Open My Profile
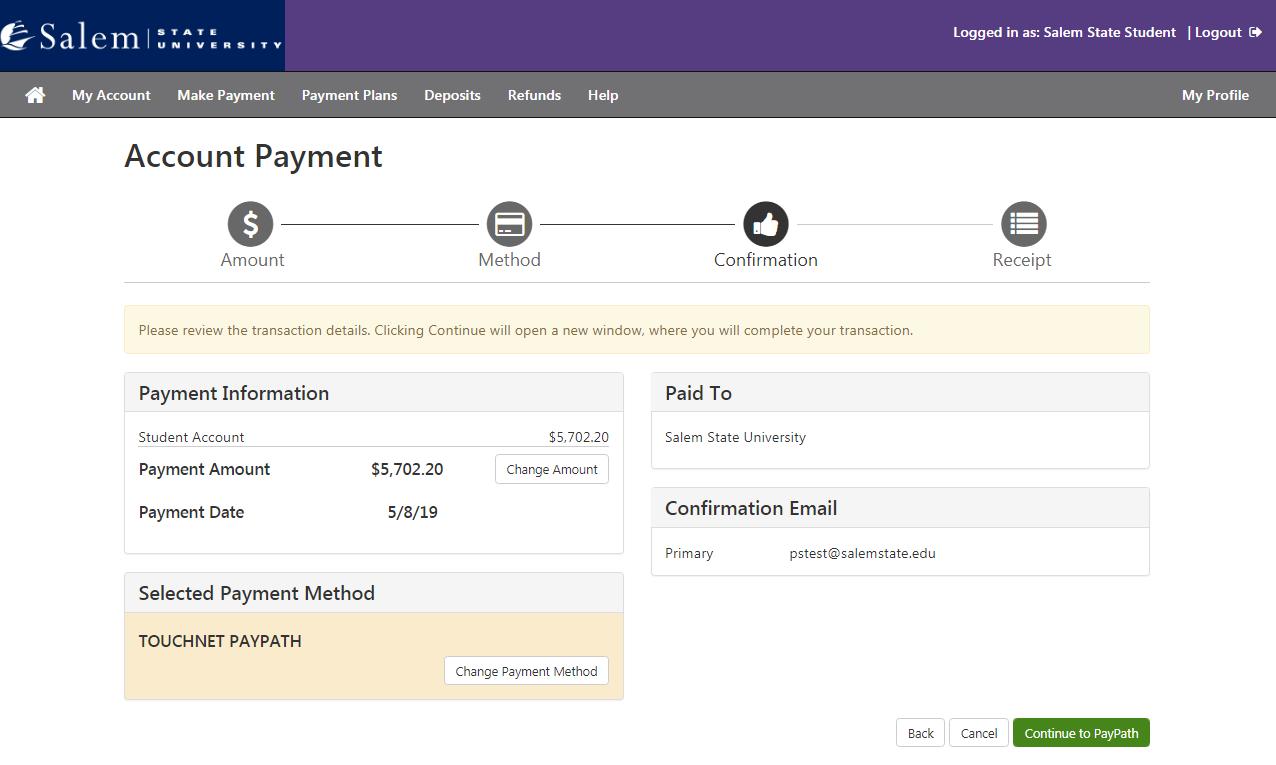The image size is (1276, 765). [1215, 95]
